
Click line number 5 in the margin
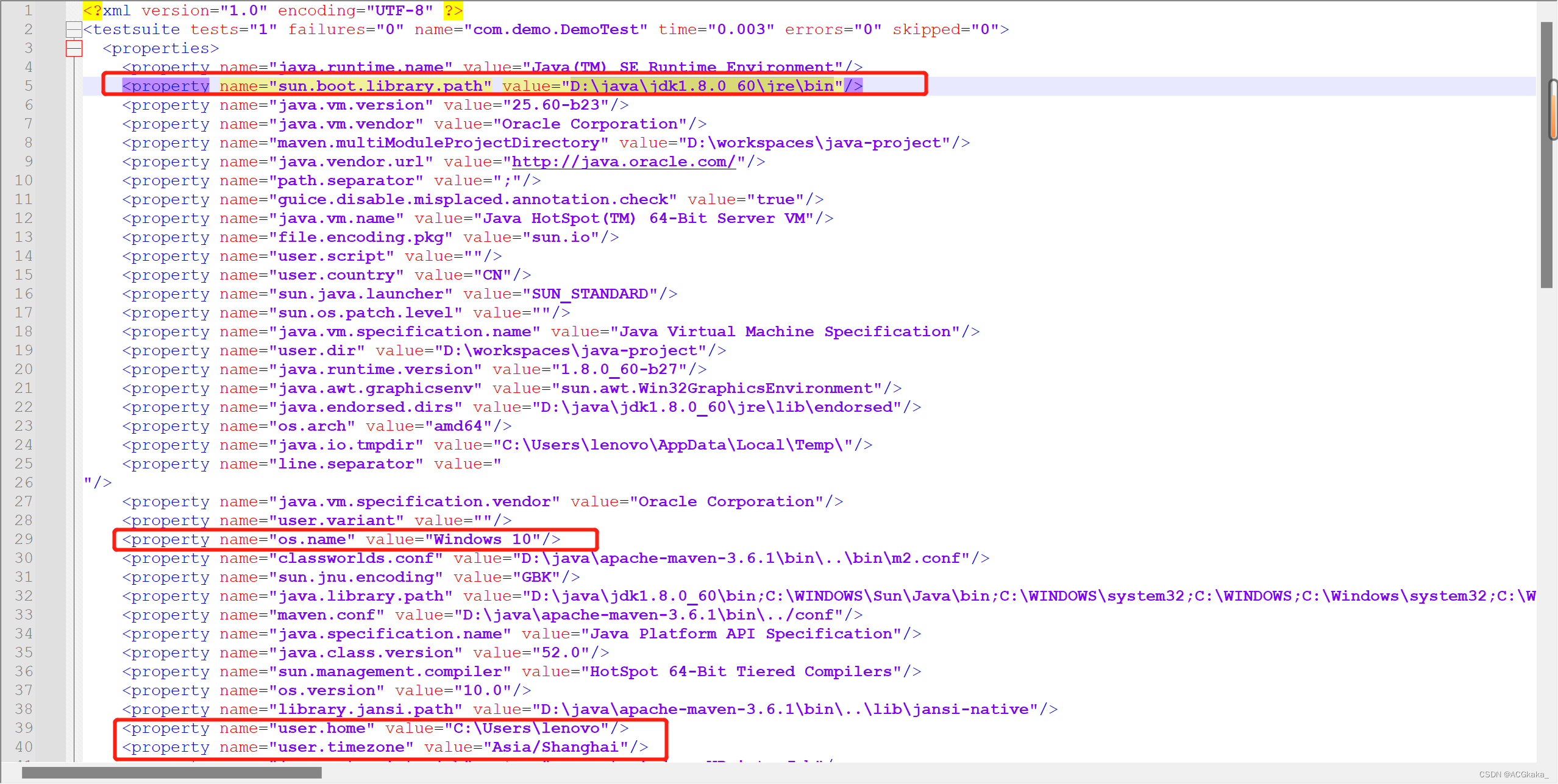tap(28, 86)
